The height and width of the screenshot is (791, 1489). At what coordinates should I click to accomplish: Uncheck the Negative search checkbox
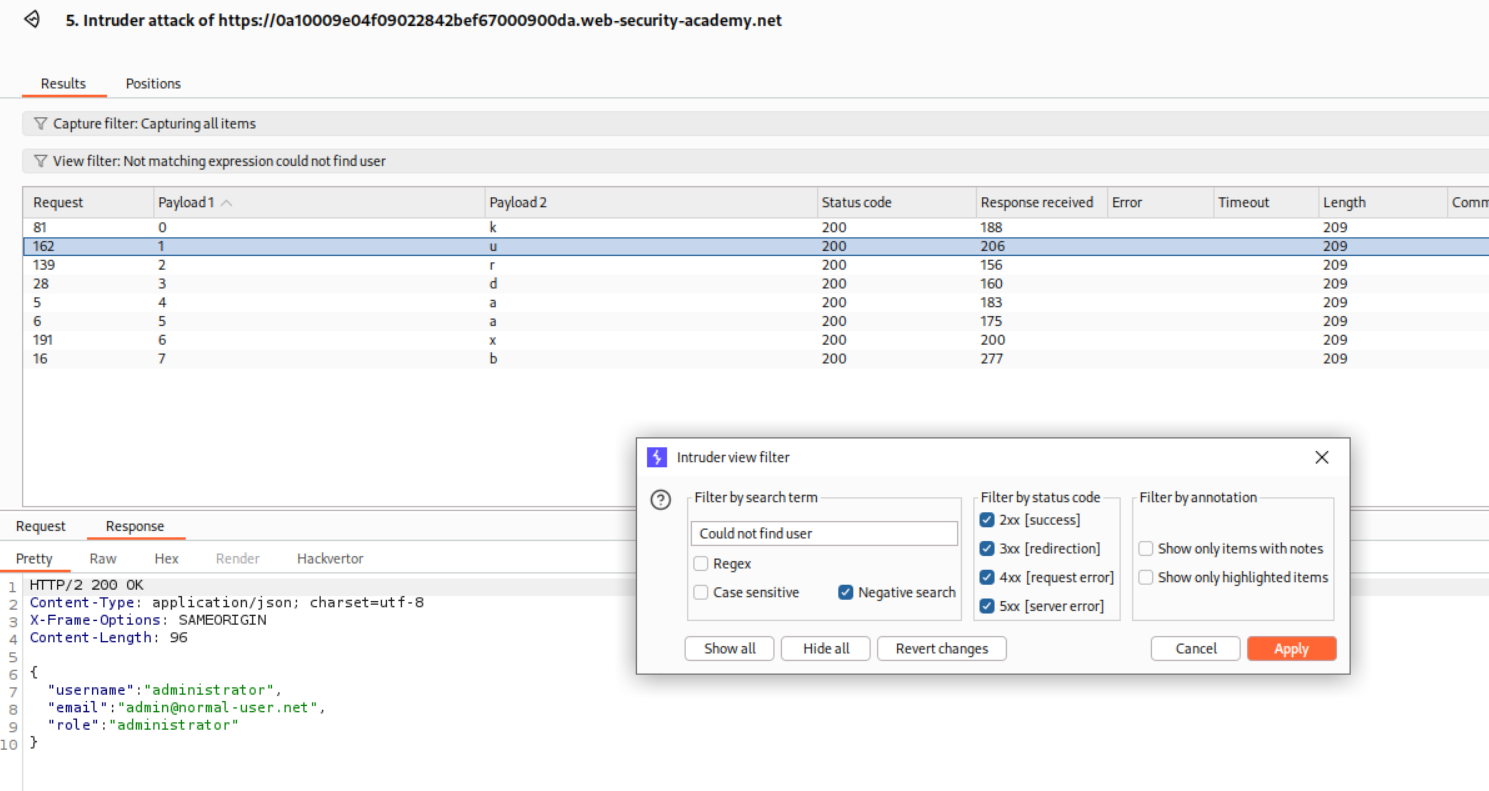(846, 592)
